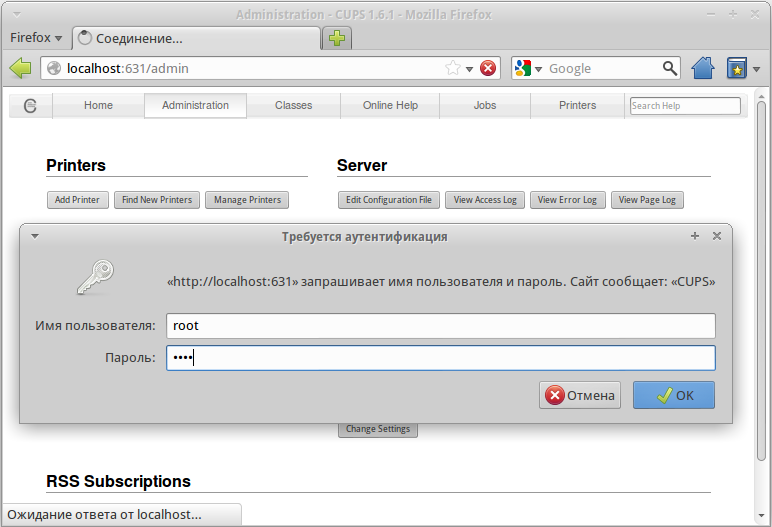Screen dimensions: 772x527
Task: Click the Search Help field
Action: coord(685,106)
